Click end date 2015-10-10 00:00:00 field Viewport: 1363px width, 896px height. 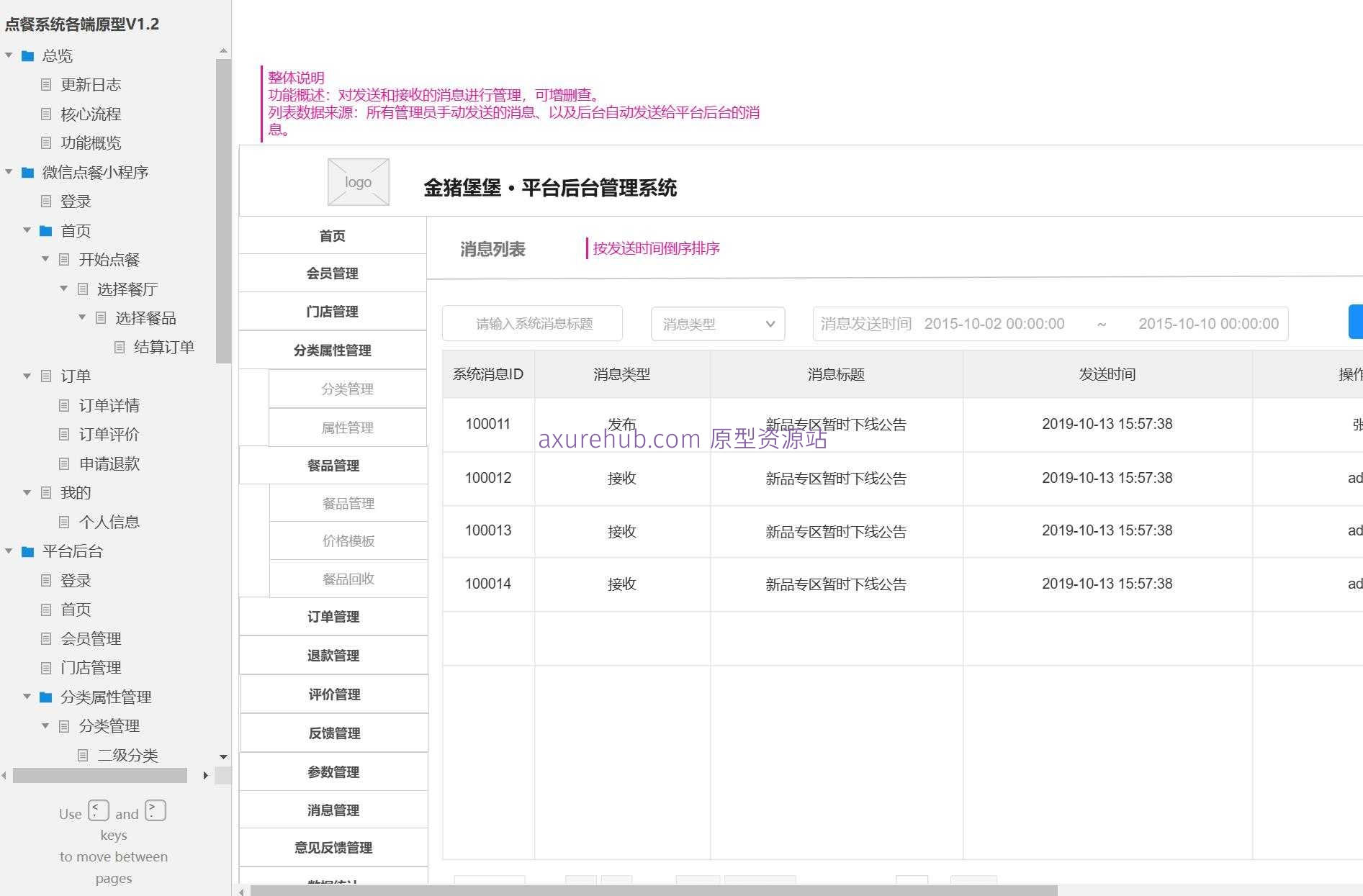tap(1208, 324)
